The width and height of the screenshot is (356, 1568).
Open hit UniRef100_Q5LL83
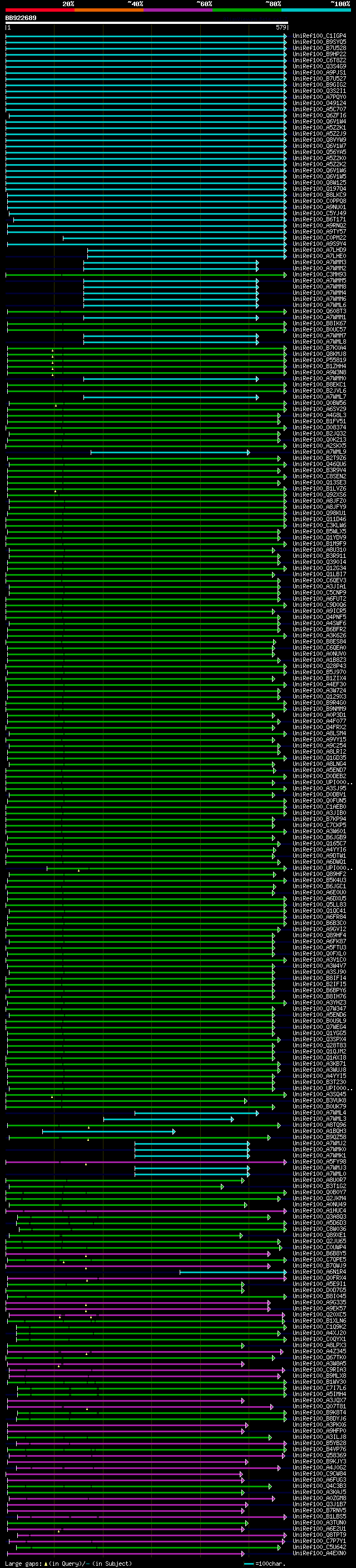(x=319, y=904)
